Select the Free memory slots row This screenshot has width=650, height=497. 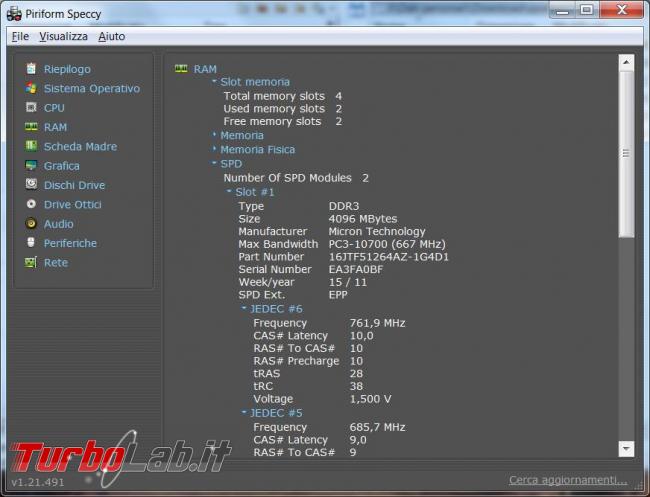(283, 121)
